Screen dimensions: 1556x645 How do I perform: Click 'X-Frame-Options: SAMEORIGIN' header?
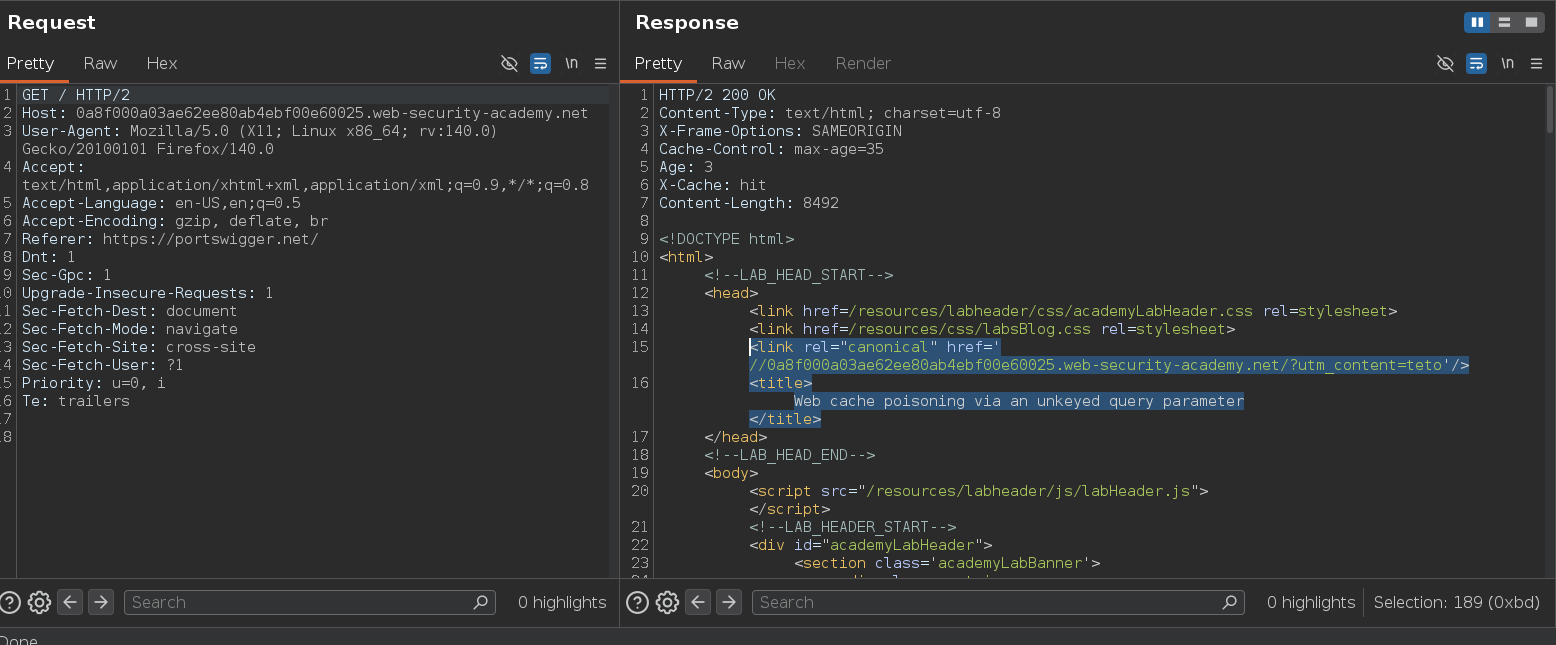pyautogui.click(x=780, y=131)
